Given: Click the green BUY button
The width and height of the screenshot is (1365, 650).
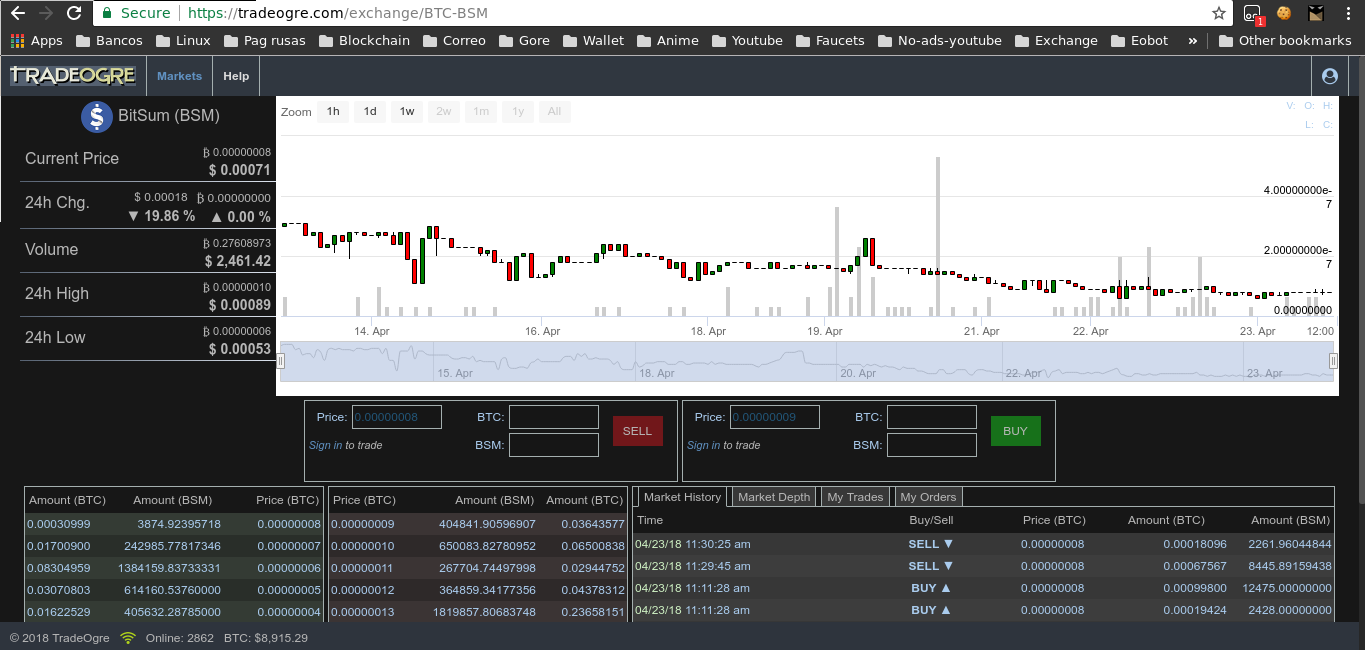Looking at the screenshot, I should pos(1015,431).
